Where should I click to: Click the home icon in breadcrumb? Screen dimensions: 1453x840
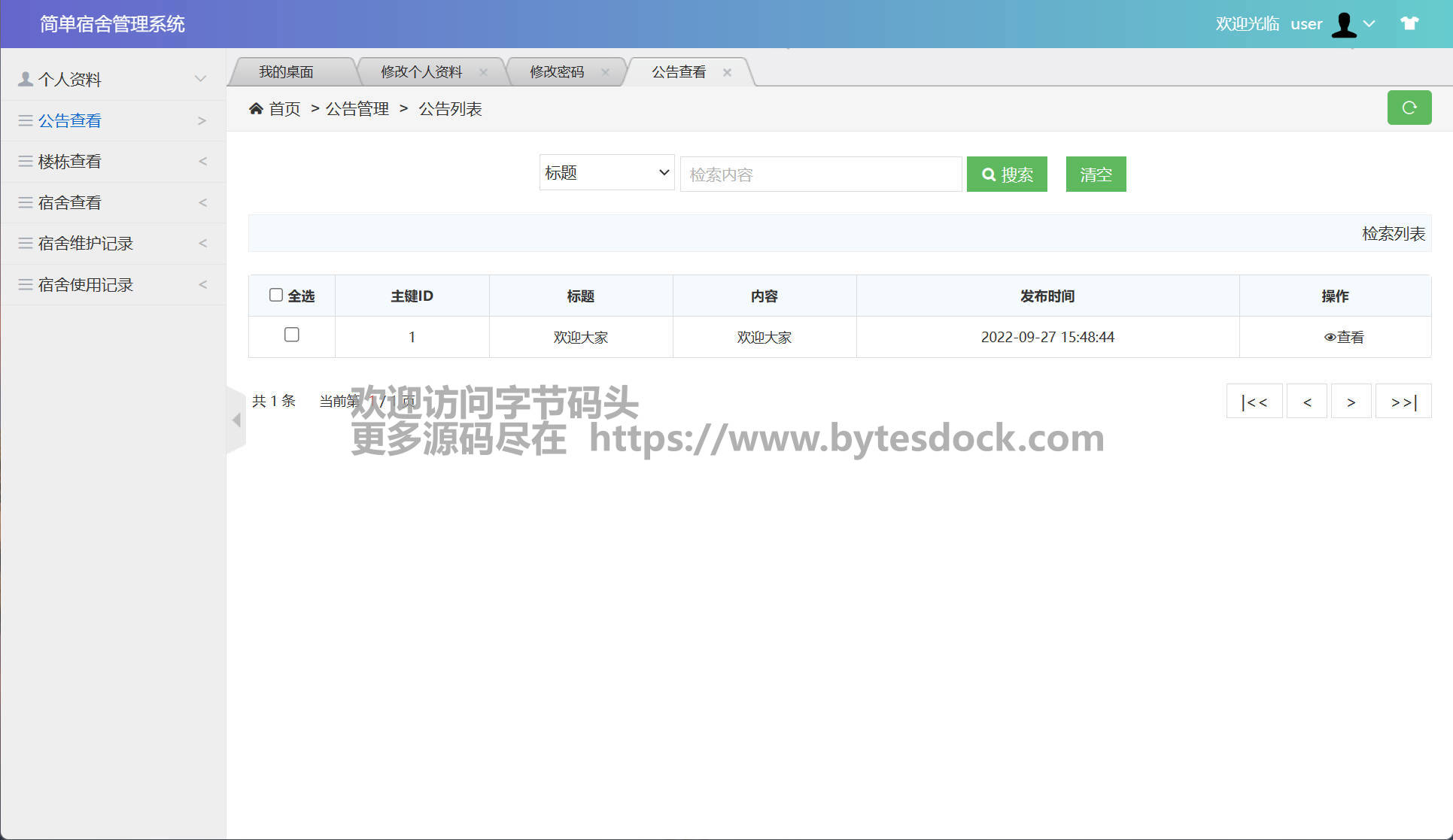[256, 109]
